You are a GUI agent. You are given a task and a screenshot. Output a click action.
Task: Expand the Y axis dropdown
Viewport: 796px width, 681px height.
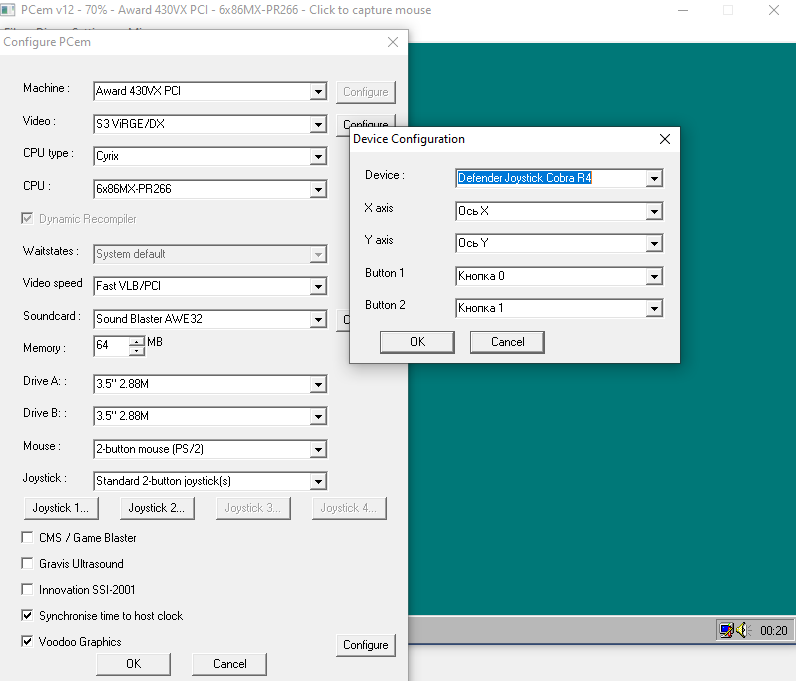pyautogui.click(x=654, y=243)
